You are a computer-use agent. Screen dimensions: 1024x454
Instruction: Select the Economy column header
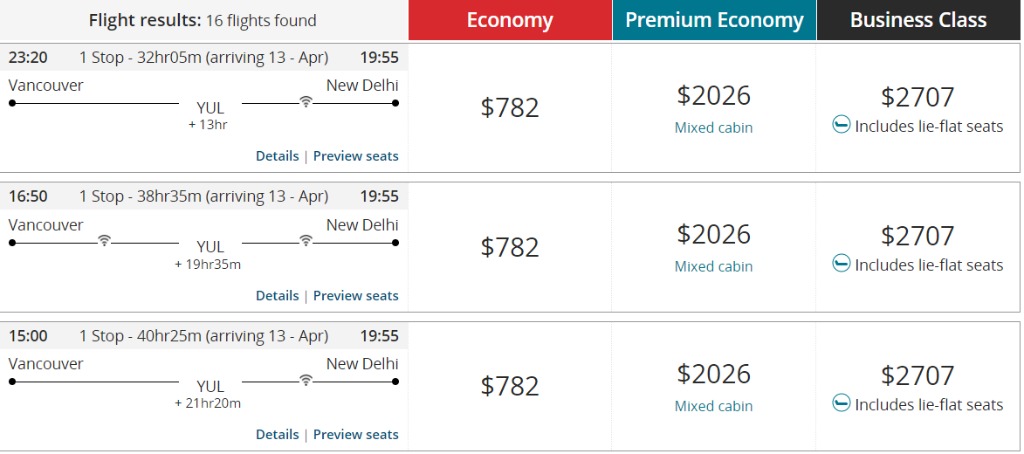click(510, 20)
